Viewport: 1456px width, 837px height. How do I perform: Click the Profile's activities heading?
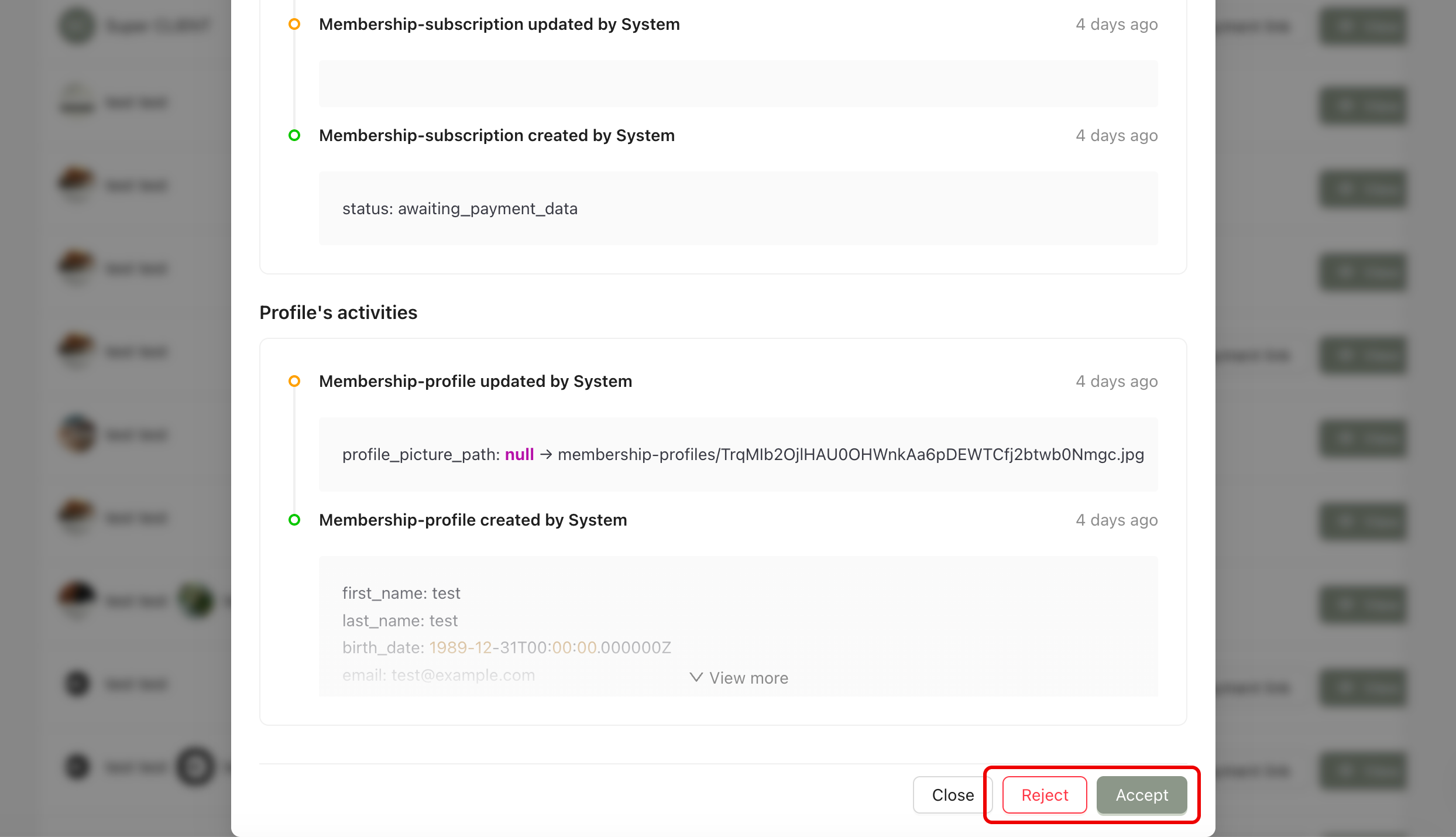pos(338,313)
